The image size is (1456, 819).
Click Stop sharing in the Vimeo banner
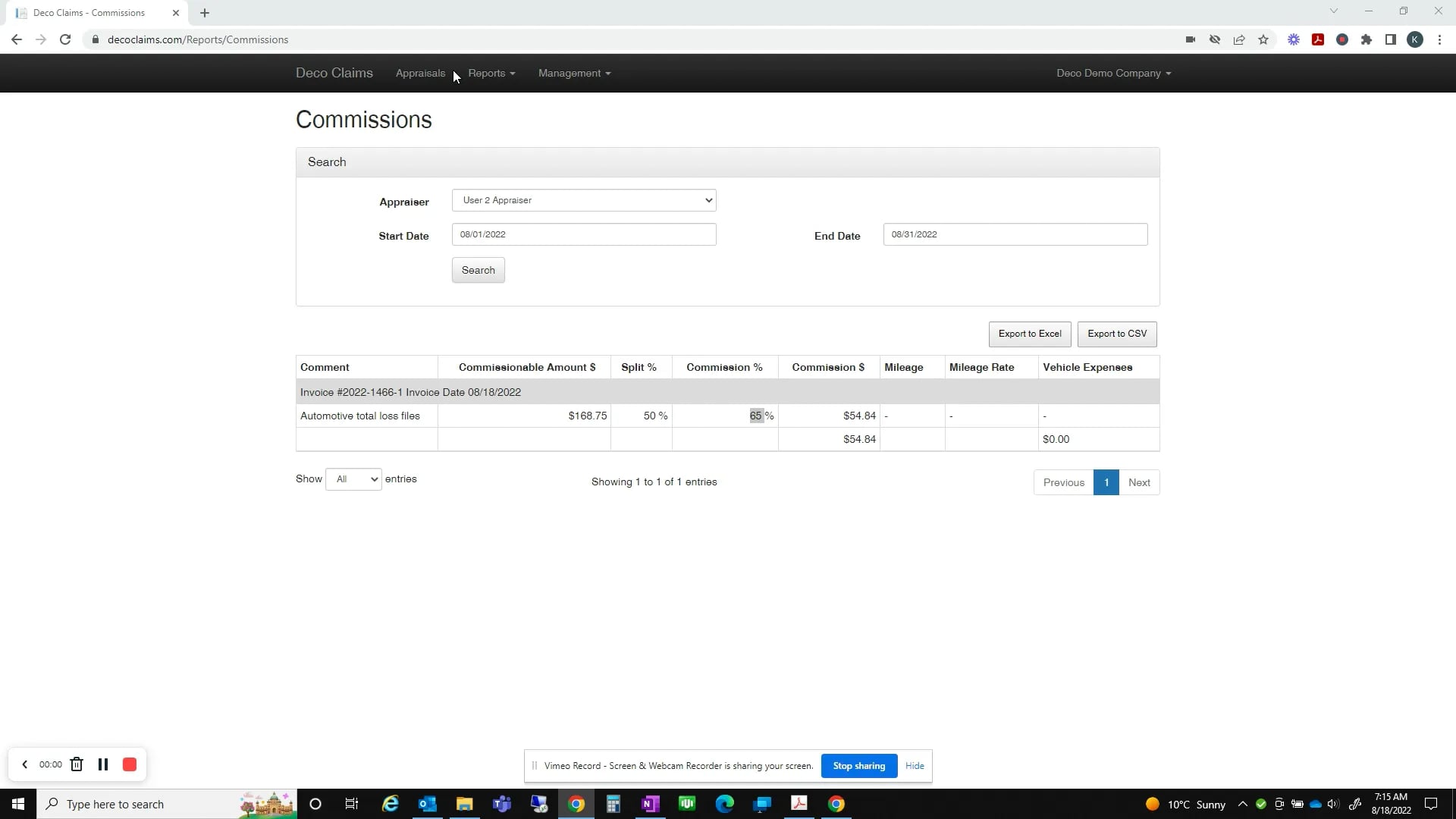pyautogui.click(x=858, y=766)
